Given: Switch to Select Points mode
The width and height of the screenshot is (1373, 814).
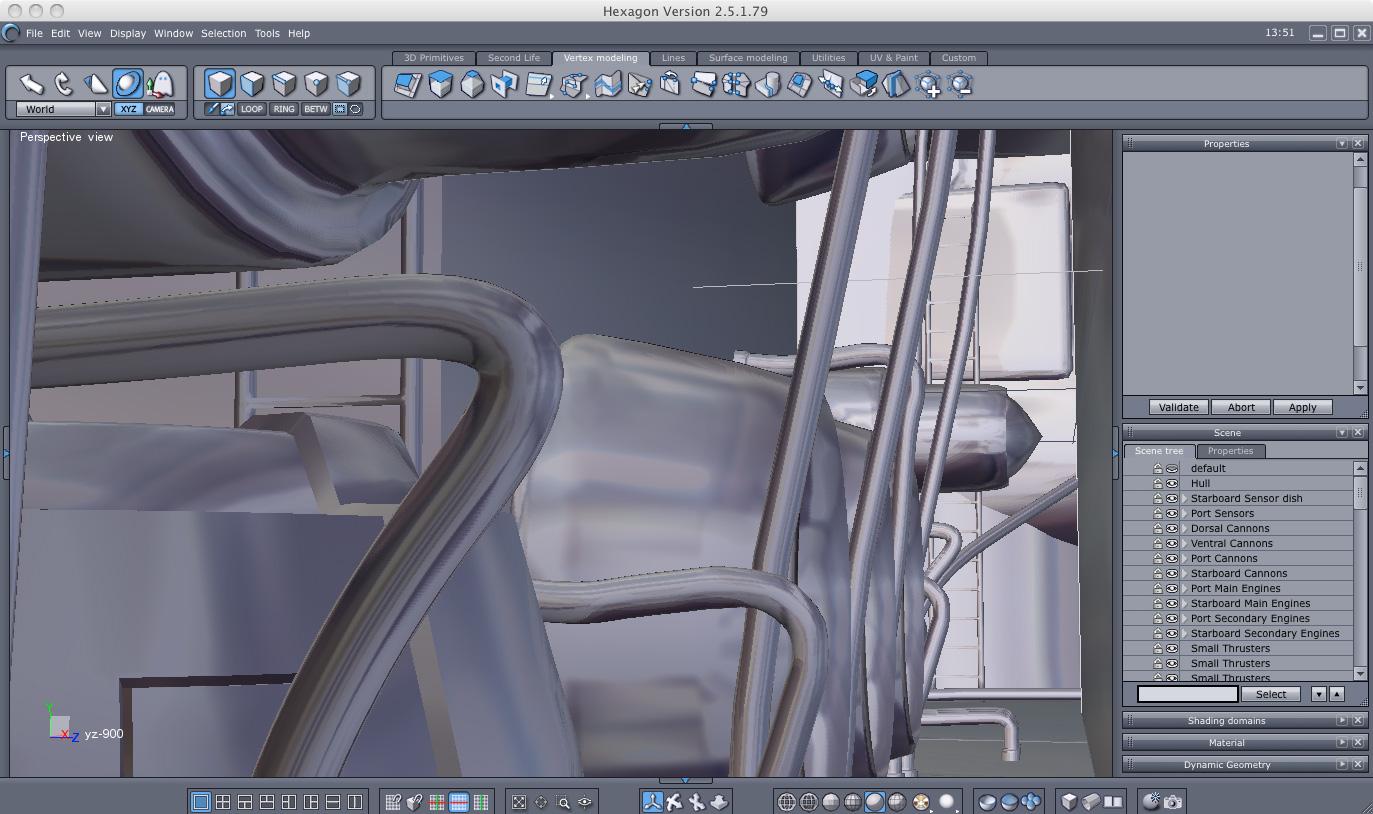Looking at the screenshot, I should [x=316, y=83].
